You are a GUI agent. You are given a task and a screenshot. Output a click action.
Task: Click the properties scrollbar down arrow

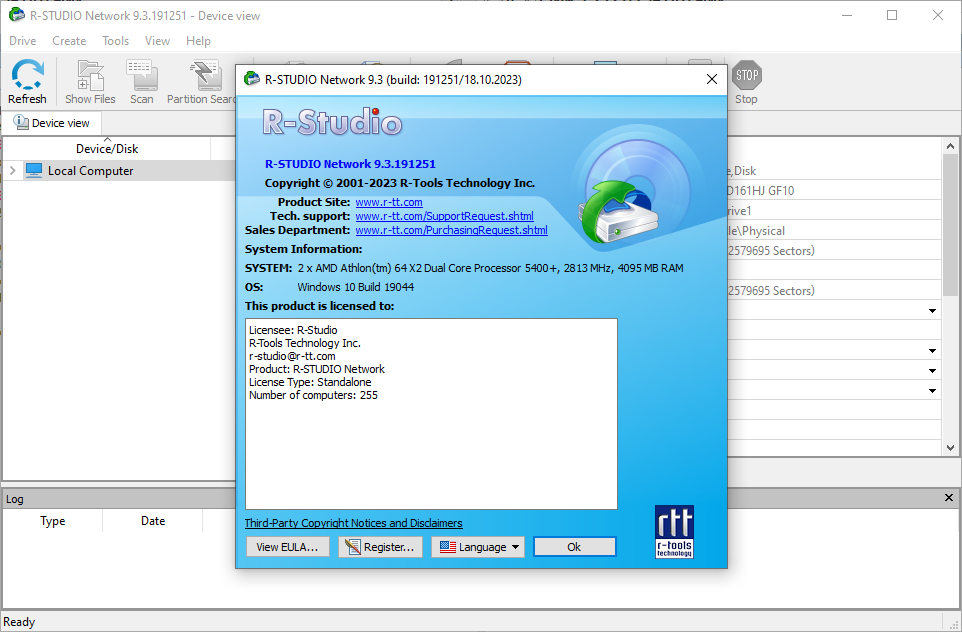(x=950, y=448)
